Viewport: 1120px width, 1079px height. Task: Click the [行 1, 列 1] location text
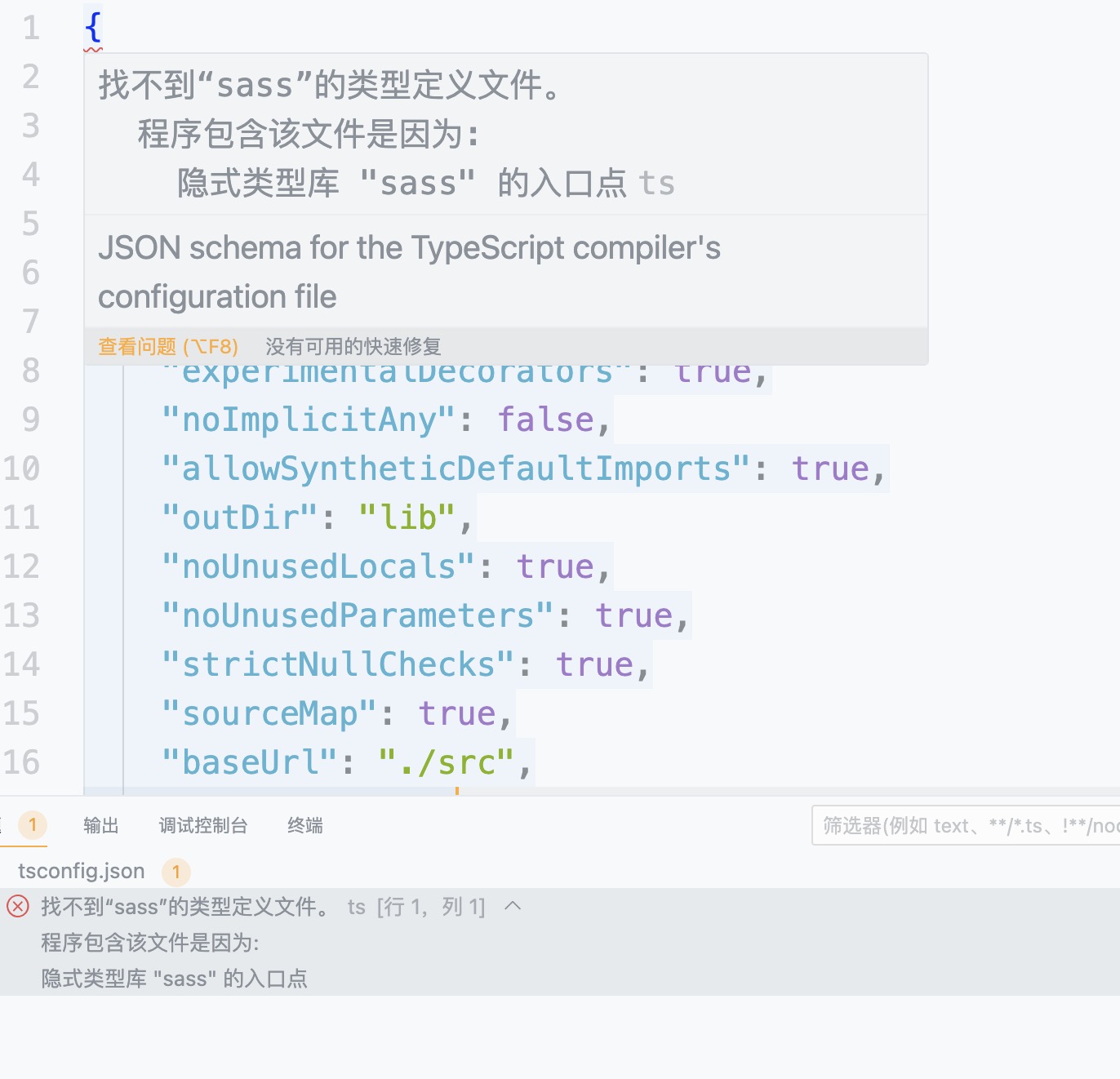(430, 906)
